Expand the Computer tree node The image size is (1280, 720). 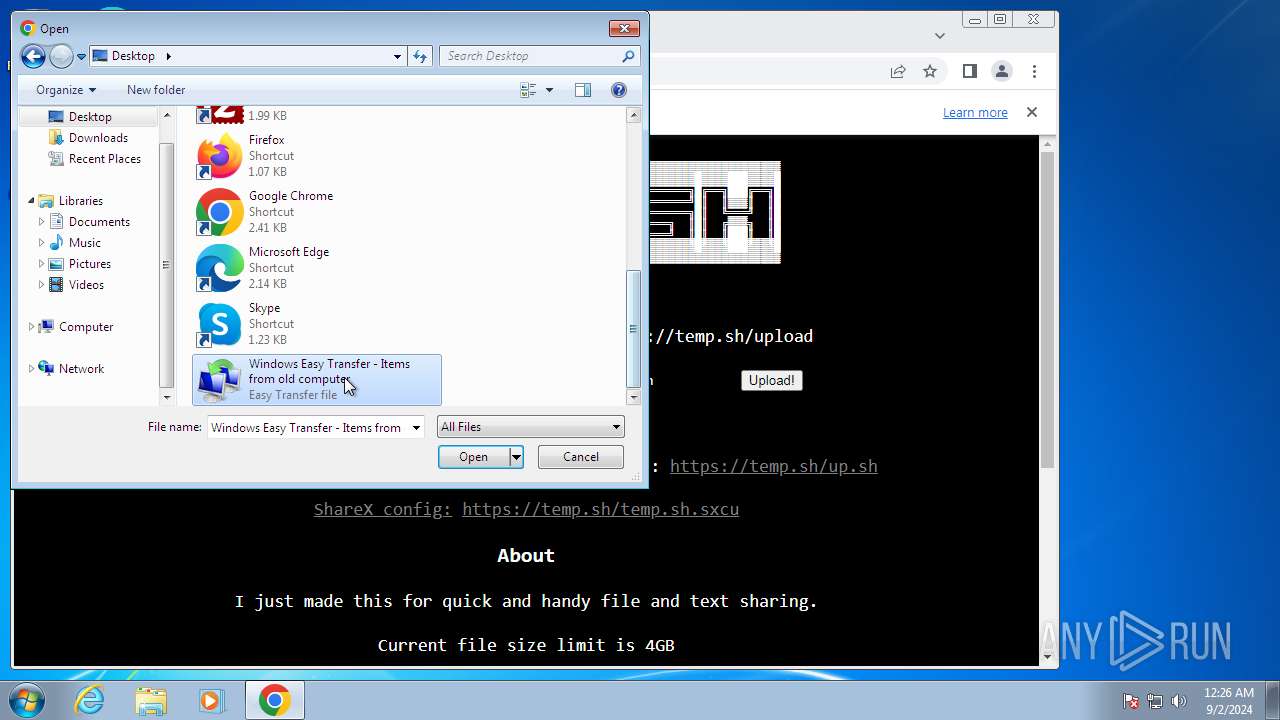pos(31,327)
